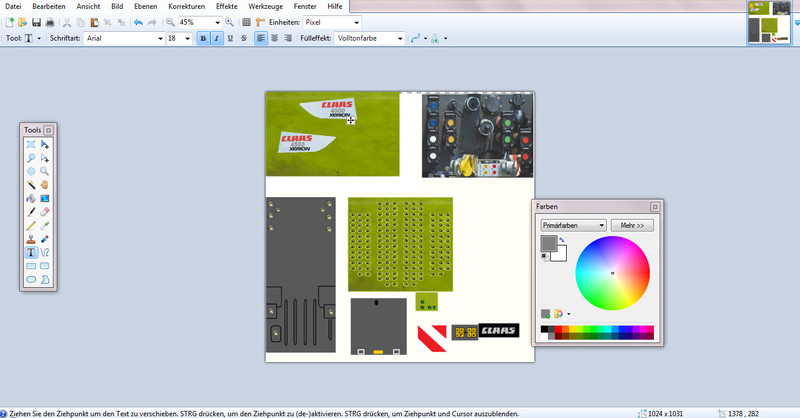The image size is (800, 418).
Task: Select the Gradient tool
Action: point(45,199)
